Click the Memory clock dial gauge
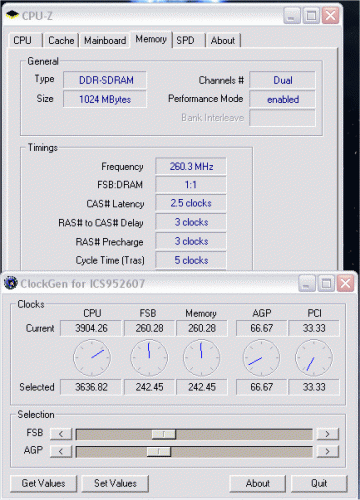Image resolution: width=360 pixels, height=500 pixels. (x=202, y=357)
